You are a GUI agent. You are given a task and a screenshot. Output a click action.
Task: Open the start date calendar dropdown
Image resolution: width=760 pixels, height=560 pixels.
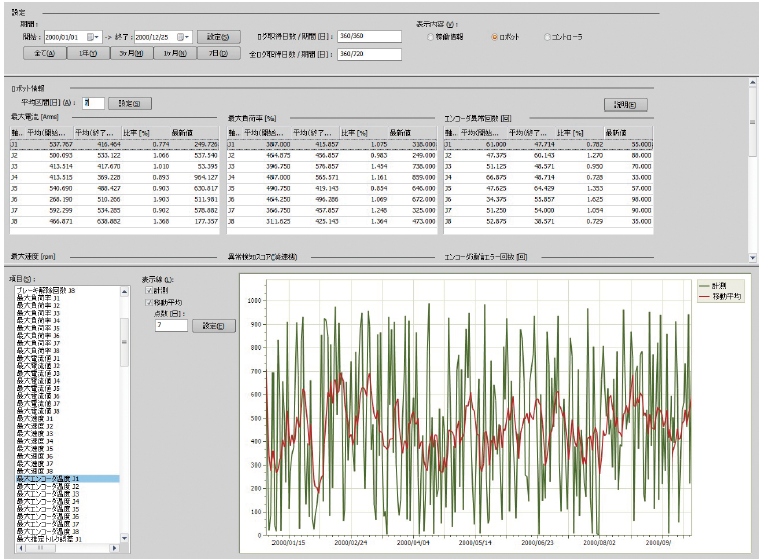(x=95, y=37)
